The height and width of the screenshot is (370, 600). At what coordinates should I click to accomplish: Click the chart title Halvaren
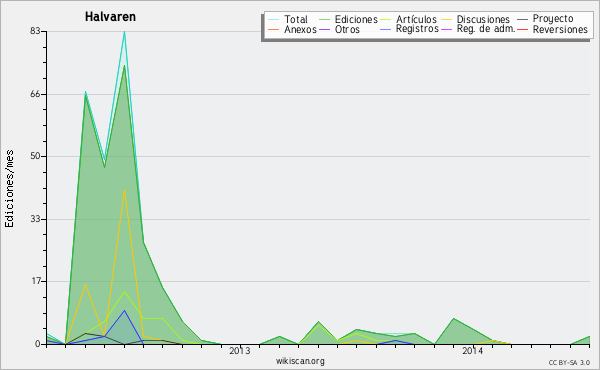[x=110, y=17]
